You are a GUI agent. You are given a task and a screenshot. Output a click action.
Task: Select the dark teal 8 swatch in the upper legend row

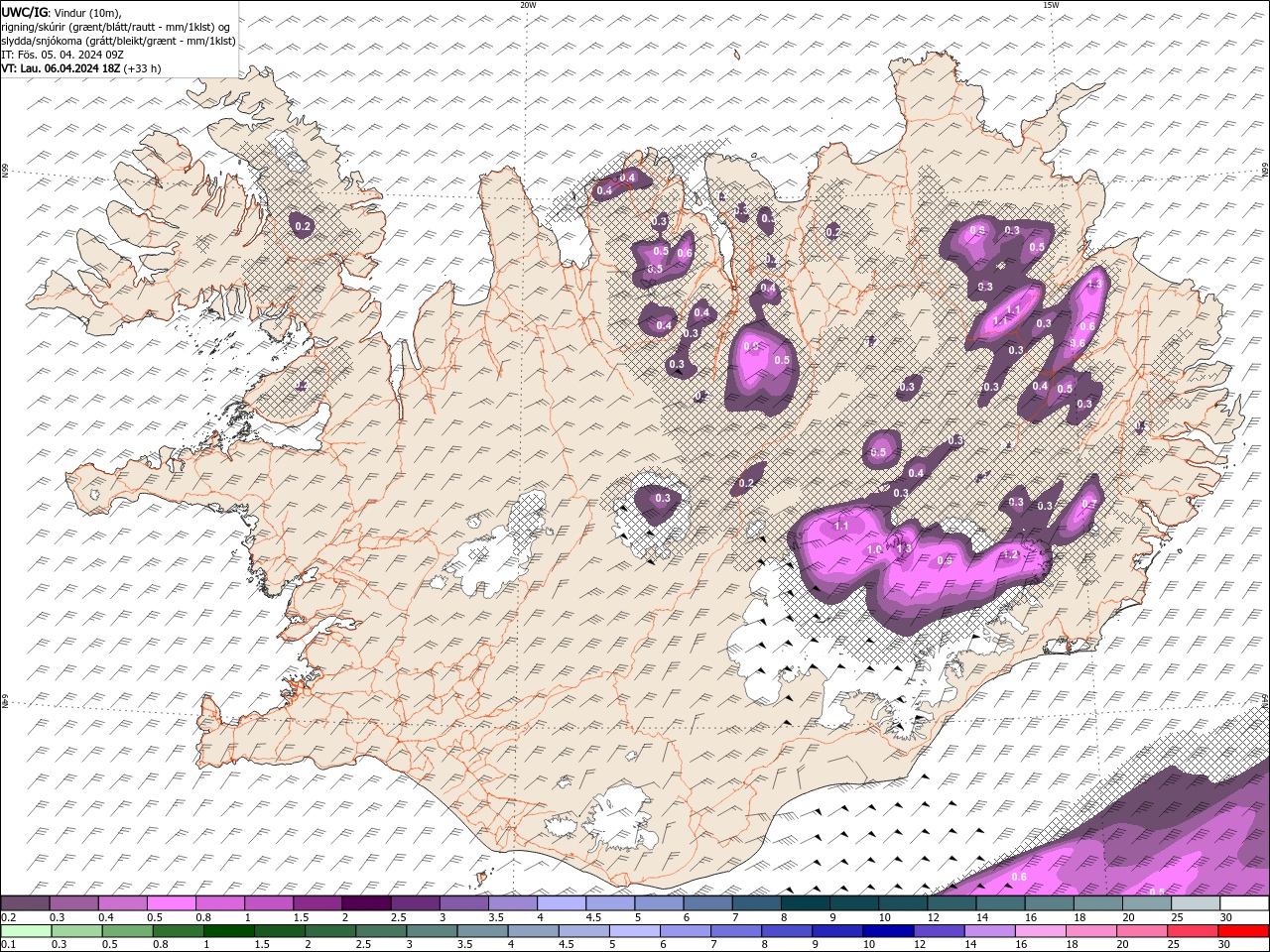806,903
